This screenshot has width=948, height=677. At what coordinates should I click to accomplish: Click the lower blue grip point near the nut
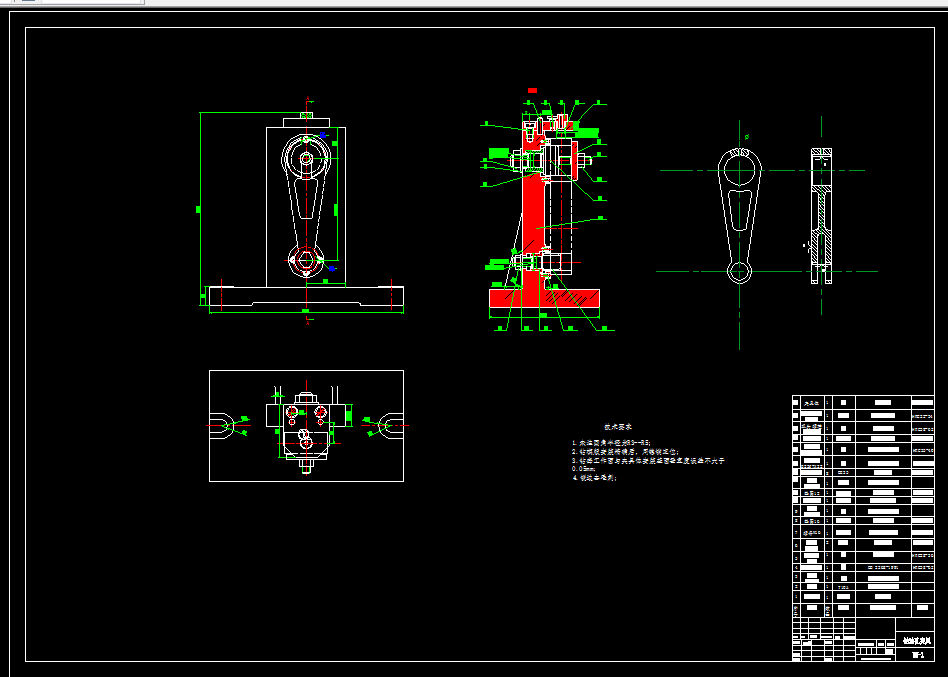pos(331,268)
